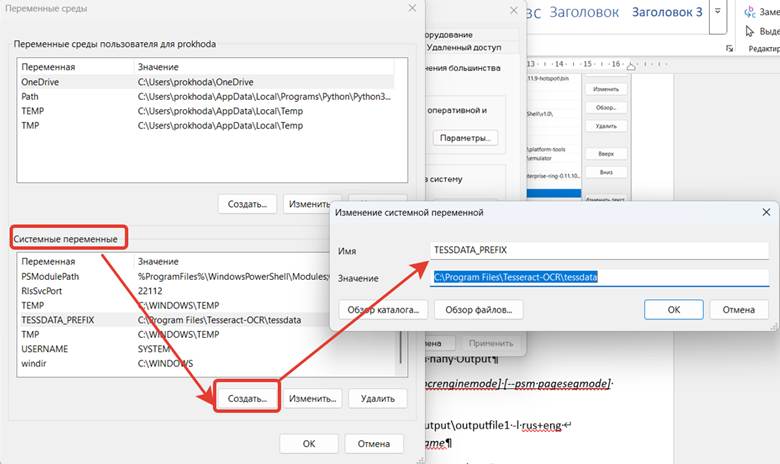The width and height of the screenshot is (780, 464).
Task: Click small Вверх button in Word document image
Action: tap(606, 154)
